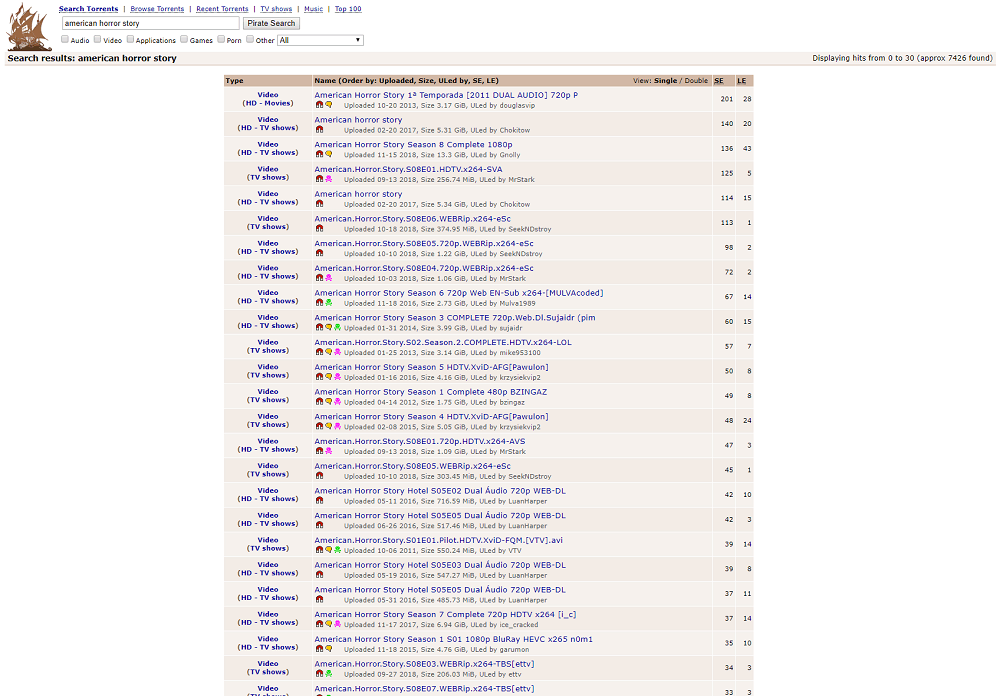Open American Horror Story Season 8 Complete 1080p
Viewport: 1000px width, 696px height.
pos(413,145)
